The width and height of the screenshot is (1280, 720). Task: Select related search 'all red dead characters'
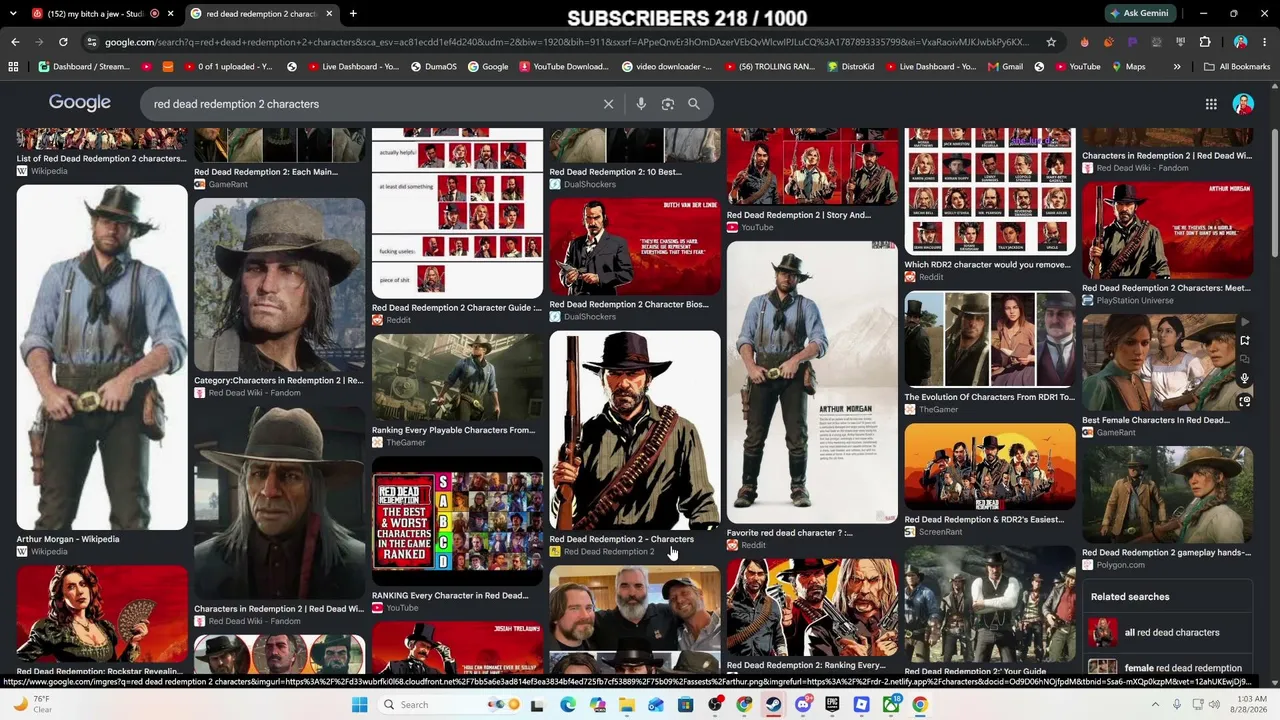[1167, 633]
